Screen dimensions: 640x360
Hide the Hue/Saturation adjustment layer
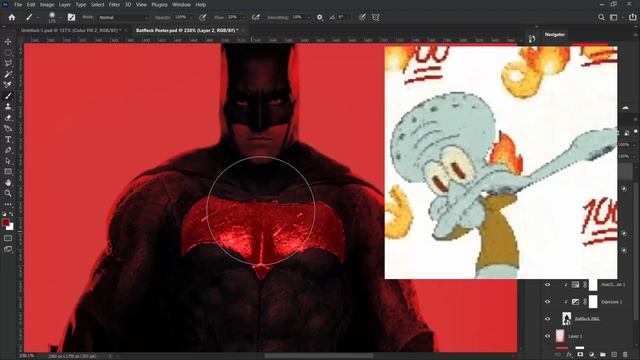click(x=548, y=284)
